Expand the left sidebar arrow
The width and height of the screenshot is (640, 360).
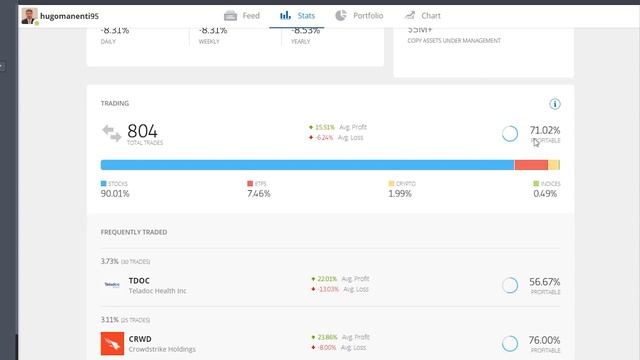(x=2, y=65)
